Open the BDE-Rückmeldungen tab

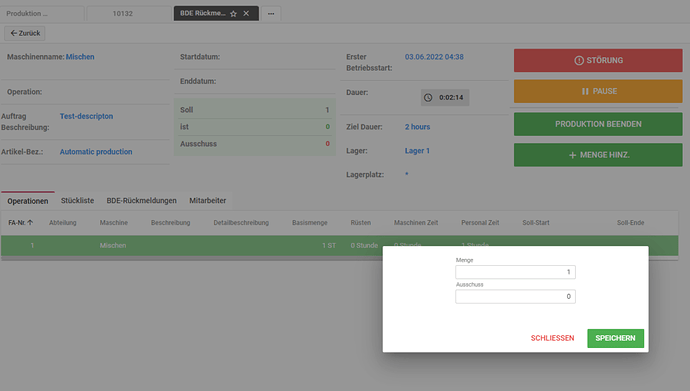coord(141,201)
